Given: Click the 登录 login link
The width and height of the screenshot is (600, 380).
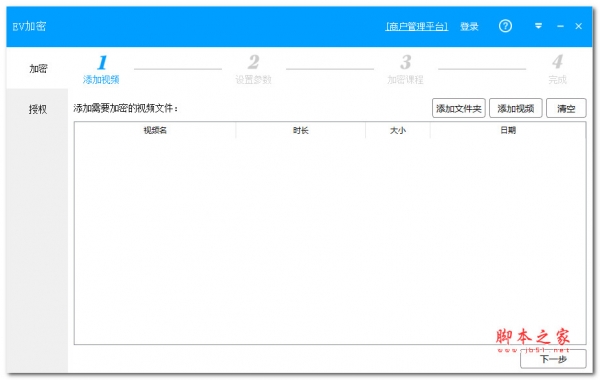Looking at the screenshot, I should (469, 26).
